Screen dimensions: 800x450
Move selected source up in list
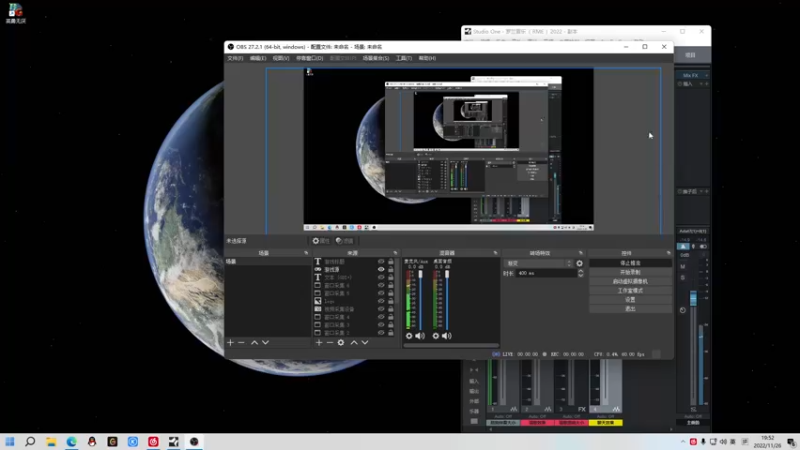pyautogui.click(x=353, y=343)
